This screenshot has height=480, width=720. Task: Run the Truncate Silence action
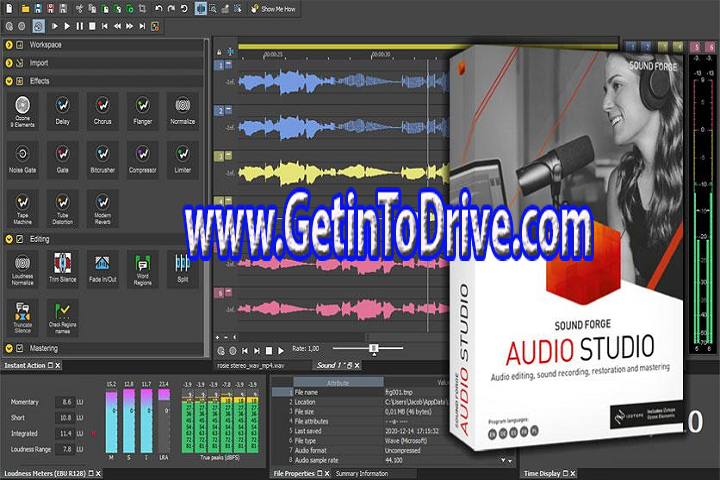point(22,317)
